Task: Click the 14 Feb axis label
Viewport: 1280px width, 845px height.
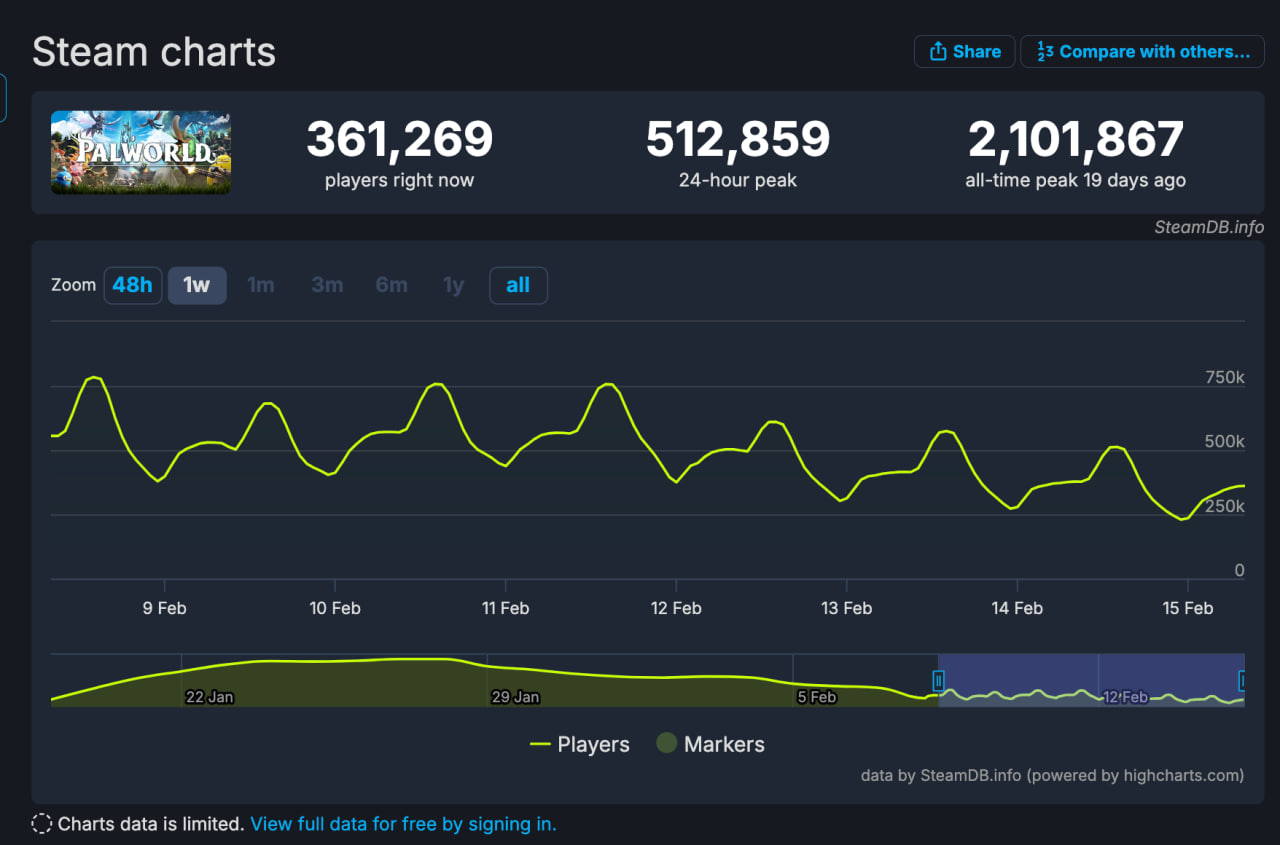Action: tap(1017, 608)
